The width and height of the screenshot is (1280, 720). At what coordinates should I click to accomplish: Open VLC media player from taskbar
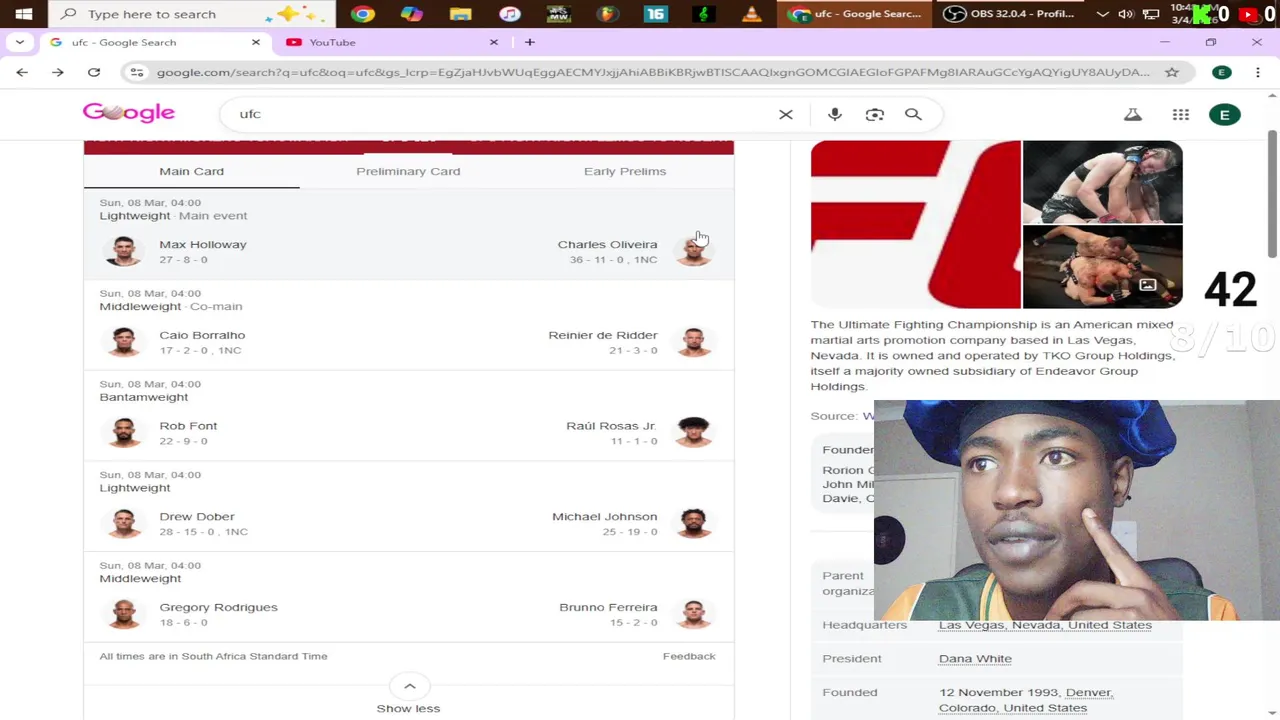click(x=753, y=14)
